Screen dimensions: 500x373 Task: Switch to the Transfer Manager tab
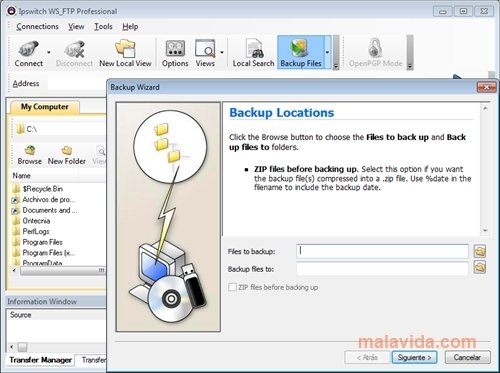(x=40, y=360)
